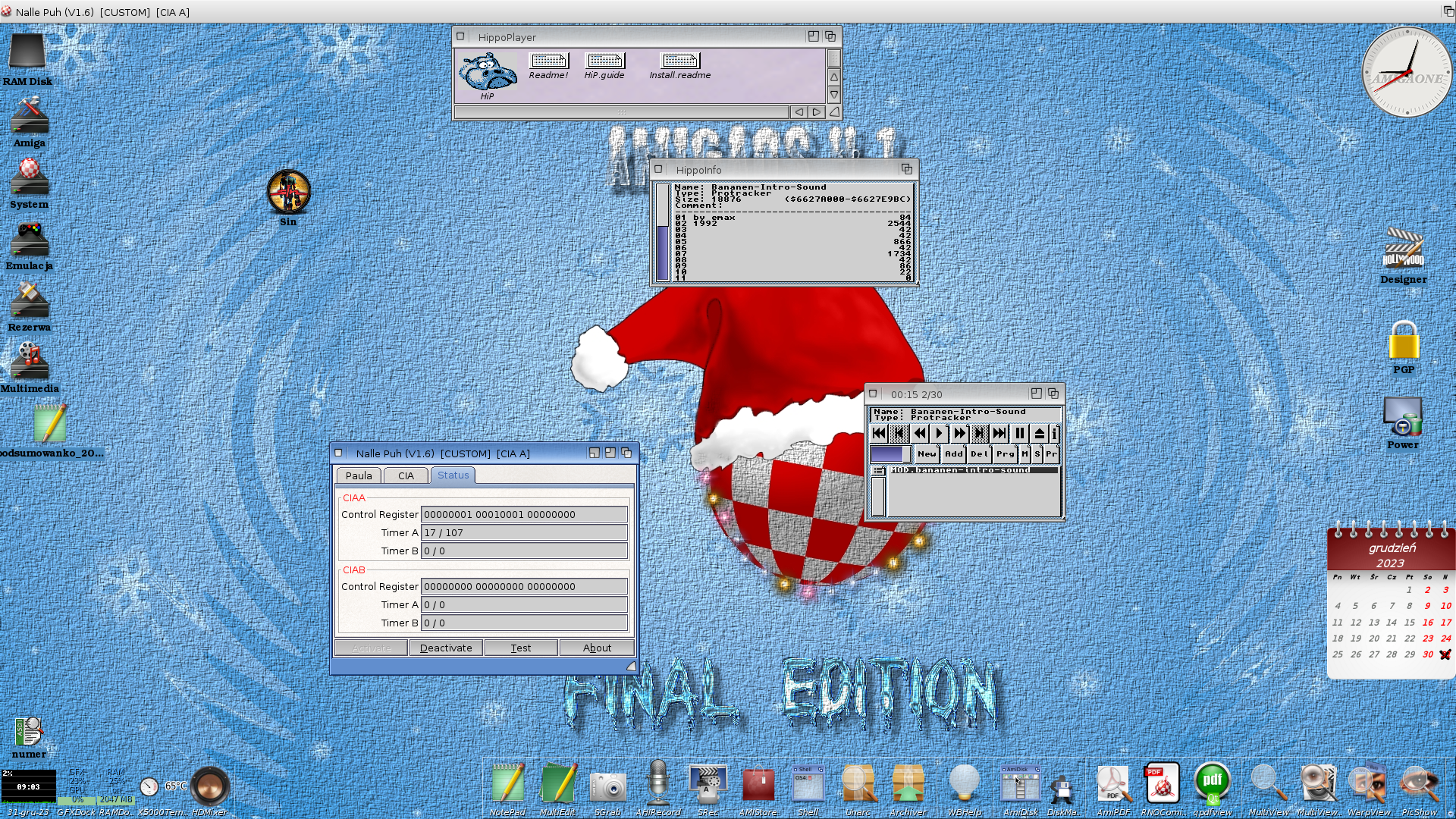Click the CIAA Timer A value field

coord(524,532)
